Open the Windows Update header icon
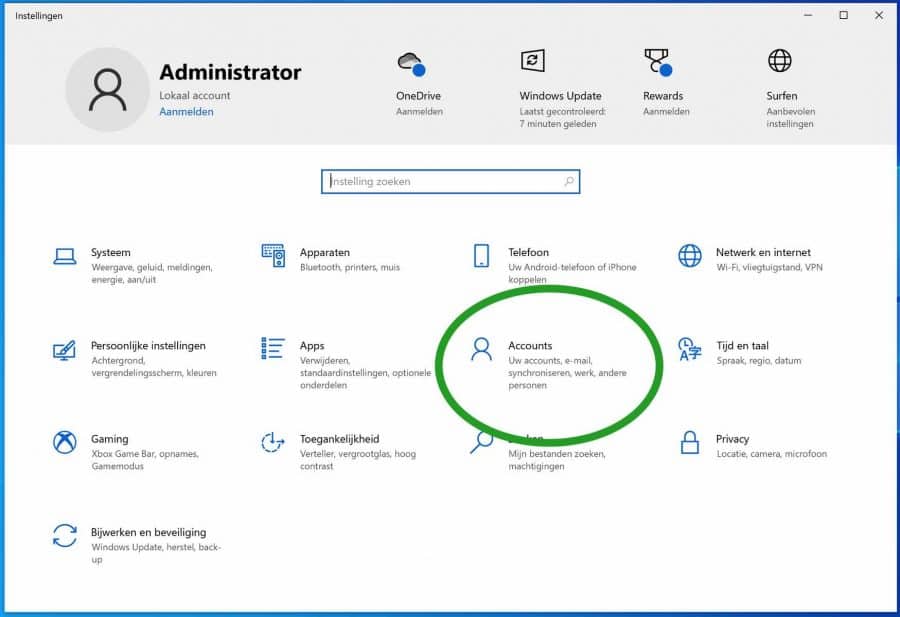 (x=533, y=60)
